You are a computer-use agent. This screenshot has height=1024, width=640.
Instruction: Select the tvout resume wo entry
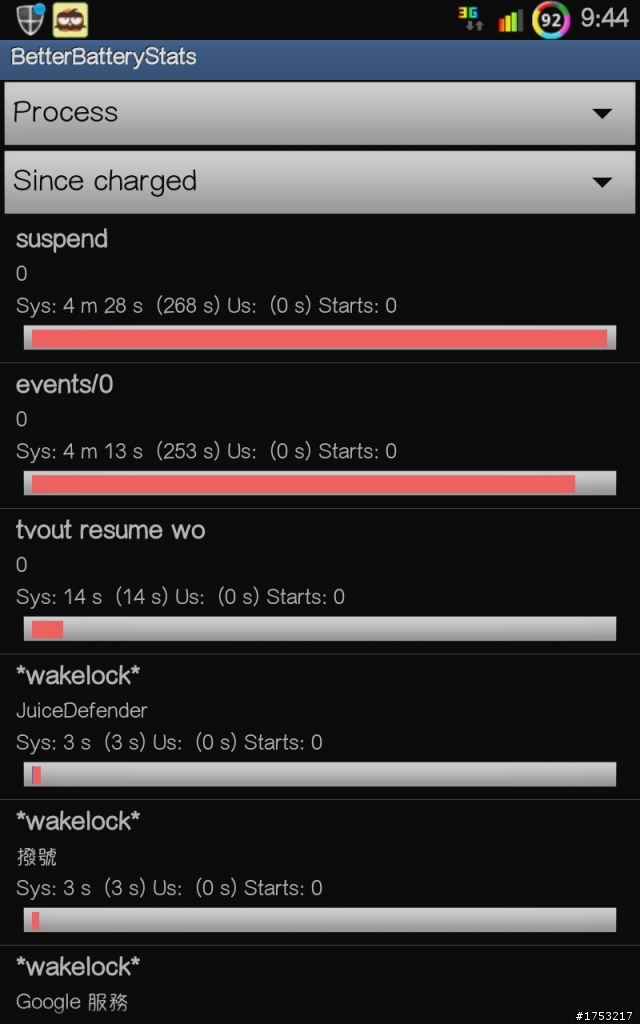[x=320, y=581]
